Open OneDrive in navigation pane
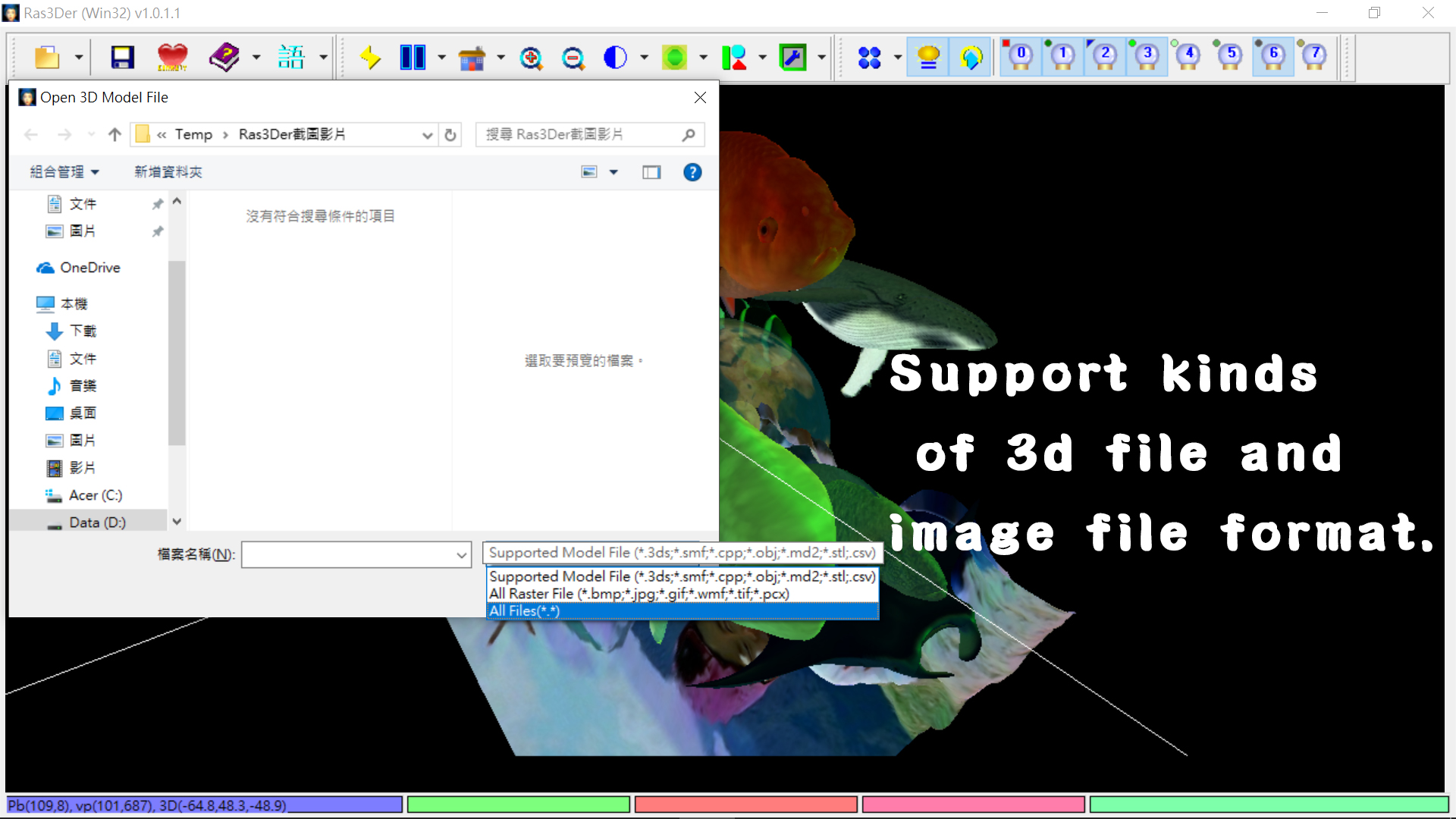 [89, 268]
